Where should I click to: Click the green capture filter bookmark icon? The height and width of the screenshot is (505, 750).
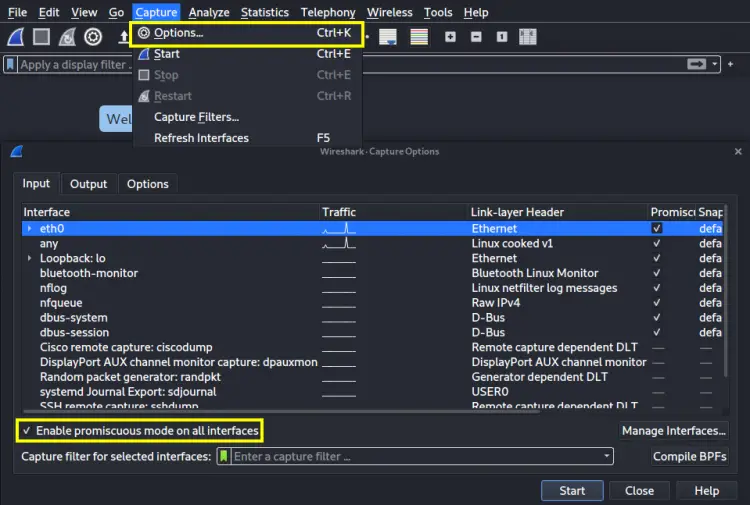223,456
